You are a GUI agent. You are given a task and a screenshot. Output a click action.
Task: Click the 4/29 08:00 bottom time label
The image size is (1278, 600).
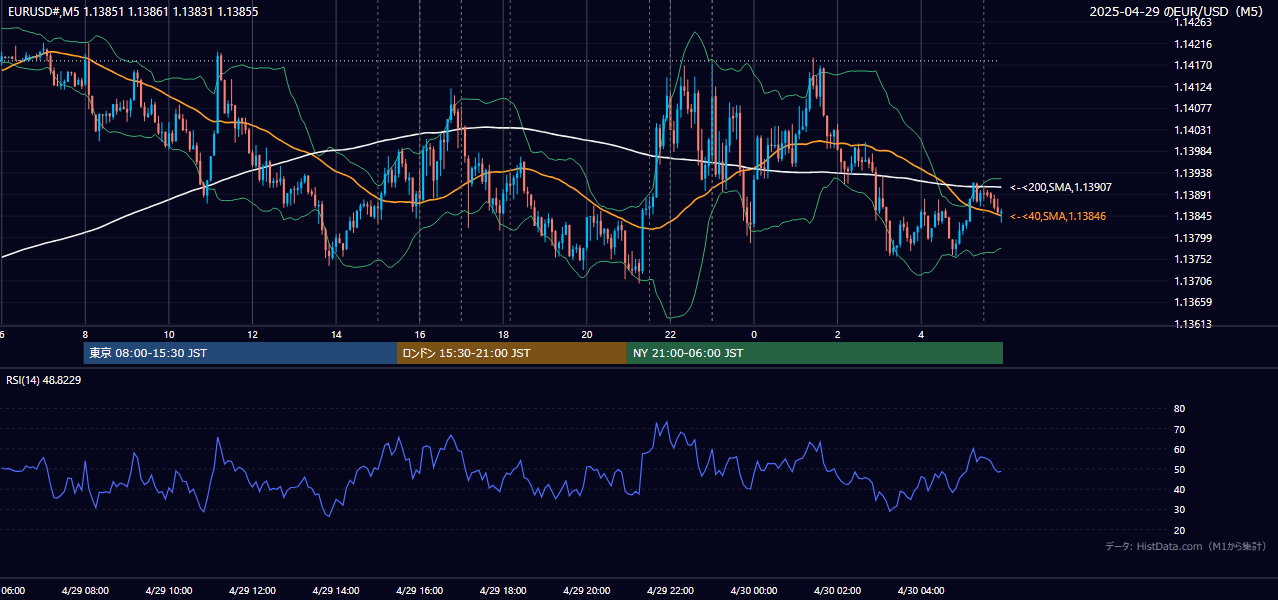[x=85, y=590]
